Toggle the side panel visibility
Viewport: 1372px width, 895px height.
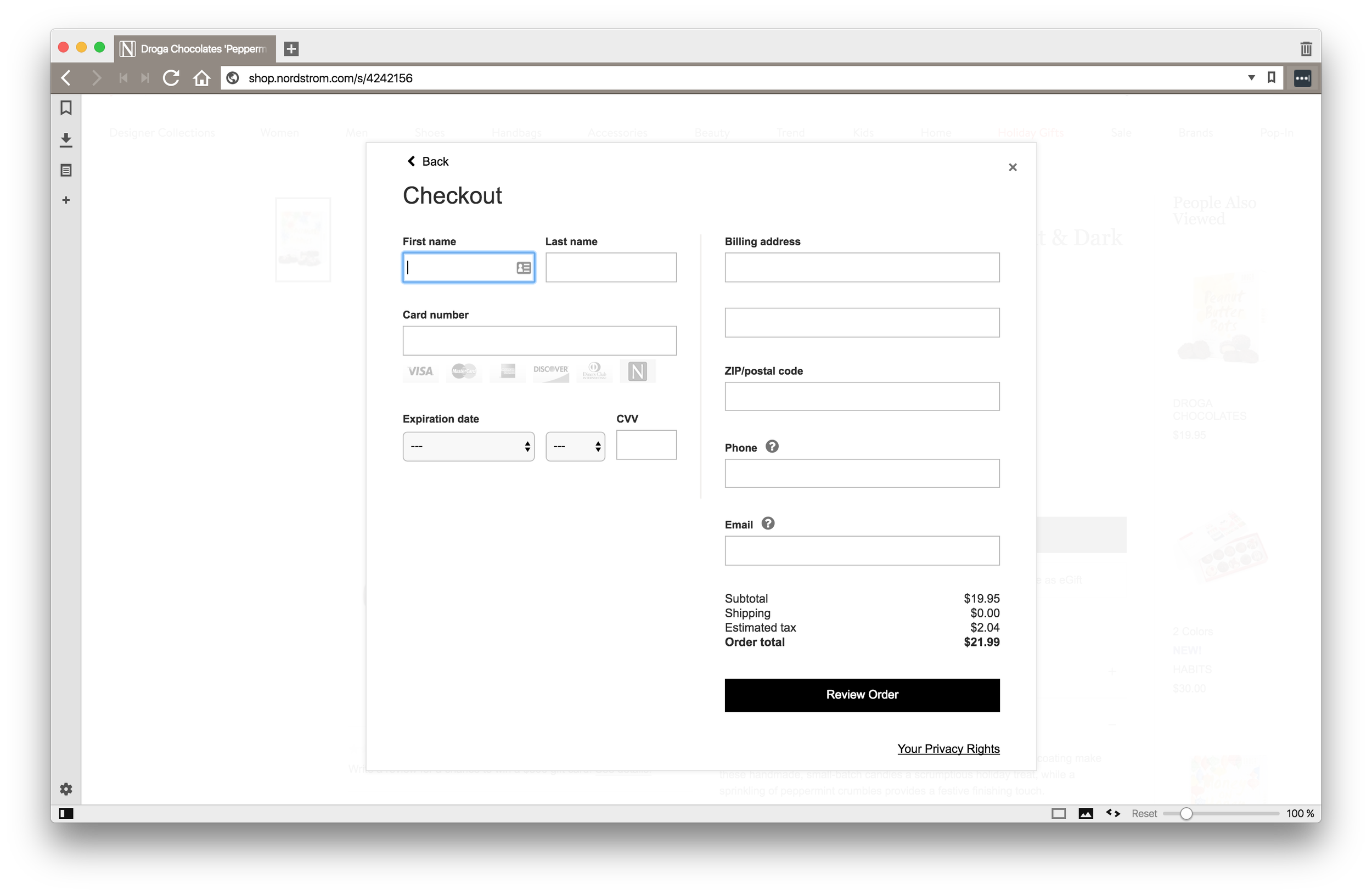66,813
